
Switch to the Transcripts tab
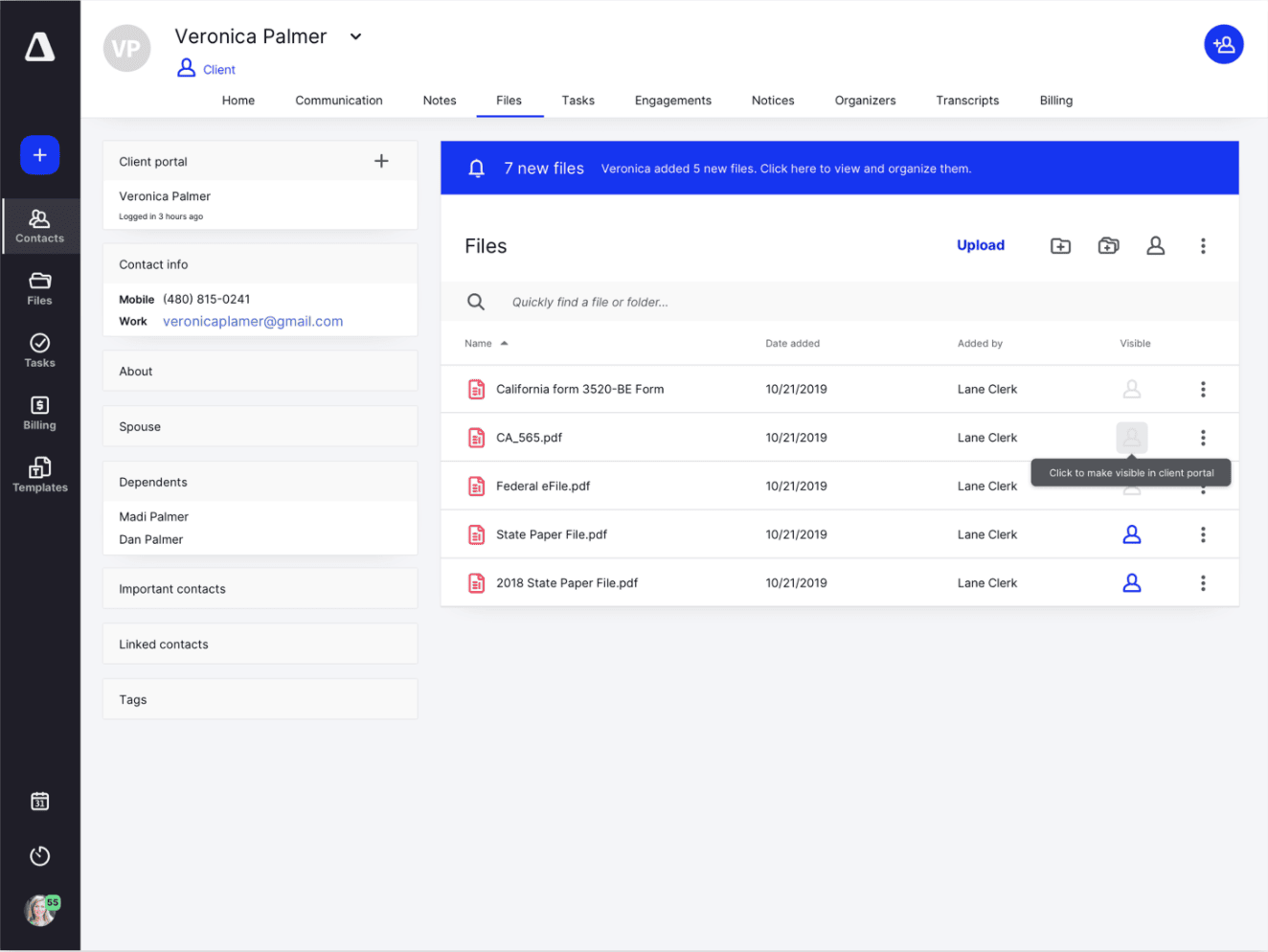(967, 100)
